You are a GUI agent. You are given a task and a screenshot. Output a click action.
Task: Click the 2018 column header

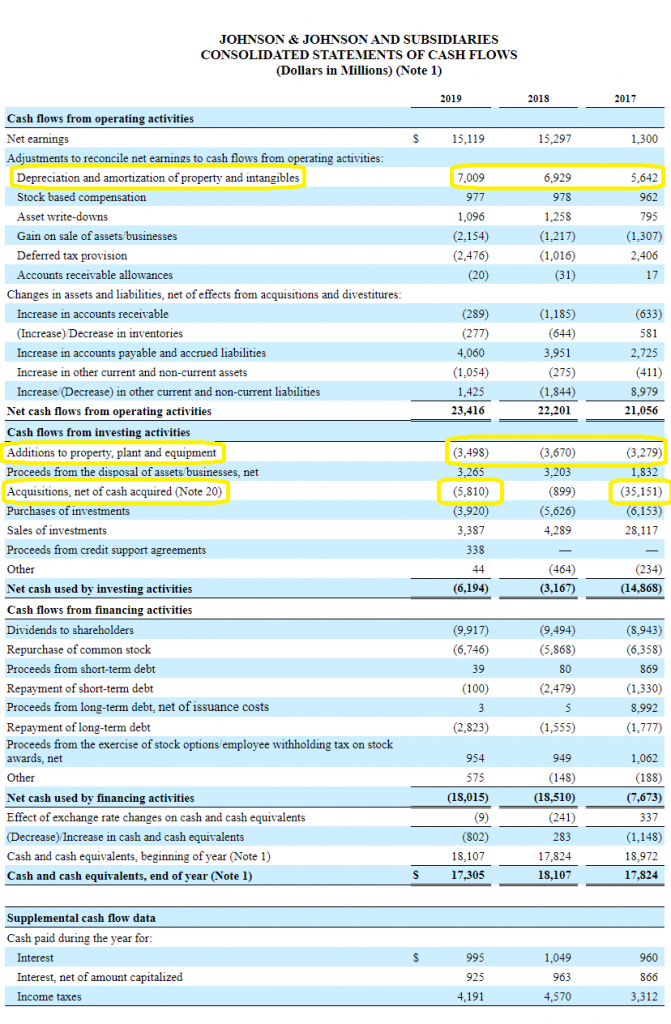click(538, 99)
